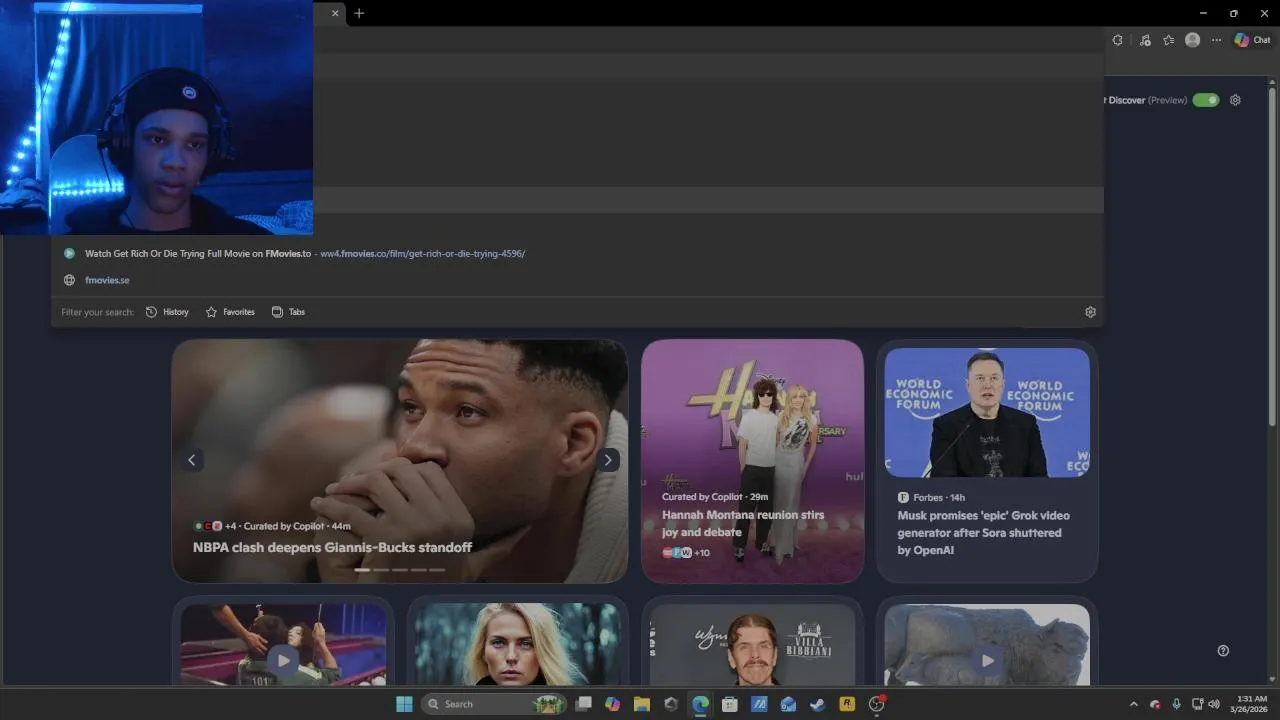Launch Steam from the taskbar
Screen dimensions: 1280x720
pos(817,704)
